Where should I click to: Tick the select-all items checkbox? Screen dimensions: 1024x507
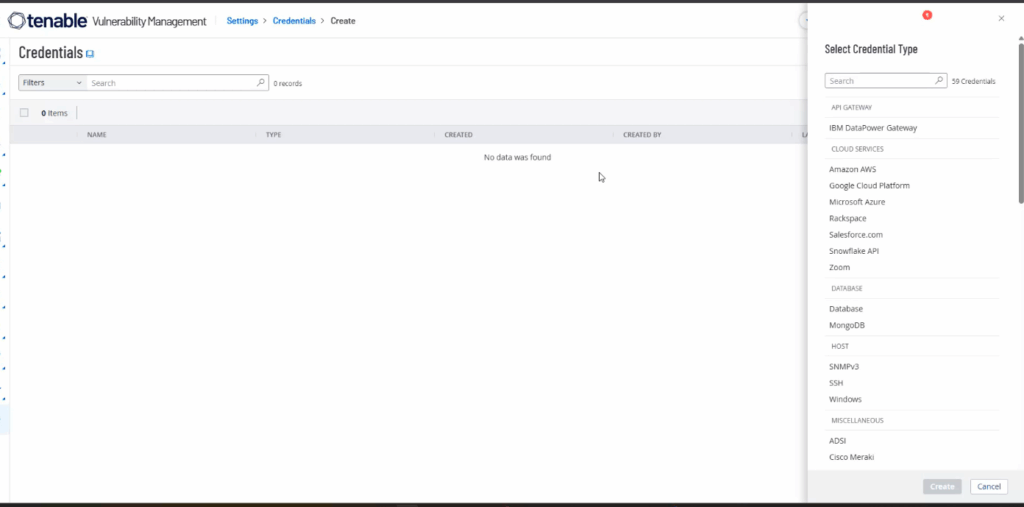point(25,113)
